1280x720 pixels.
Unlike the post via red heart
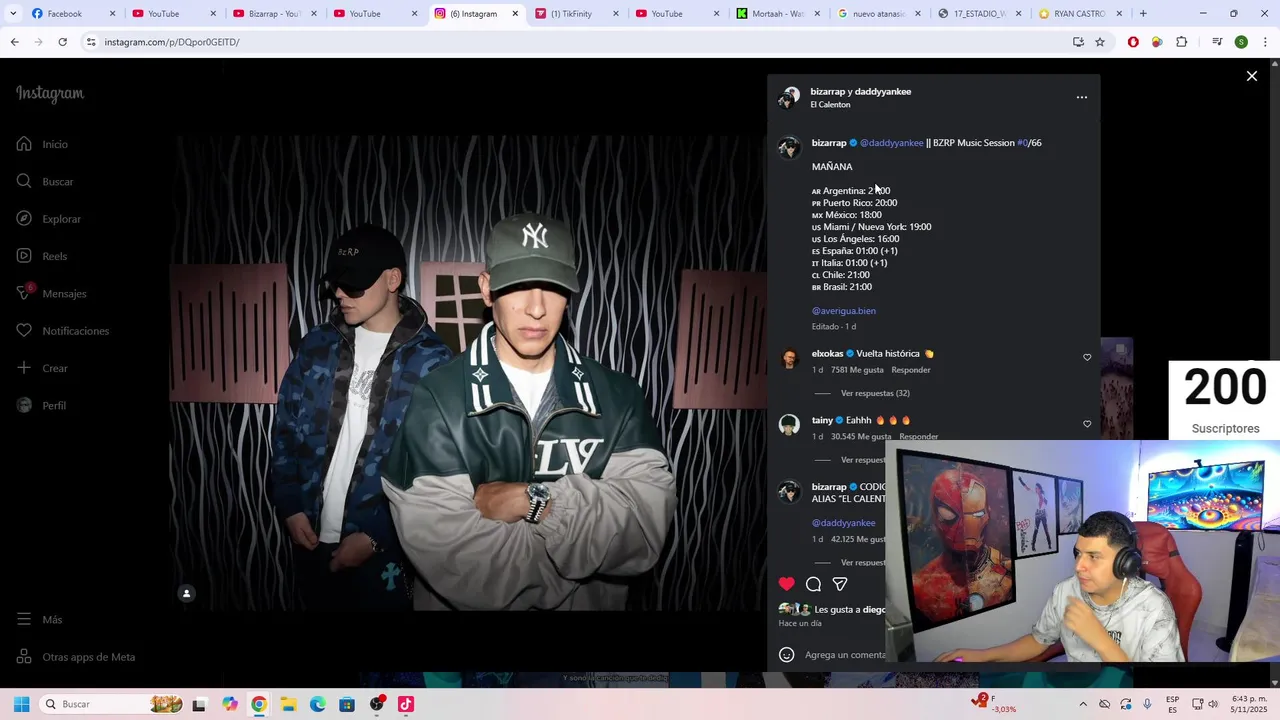pyautogui.click(x=787, y=584)
